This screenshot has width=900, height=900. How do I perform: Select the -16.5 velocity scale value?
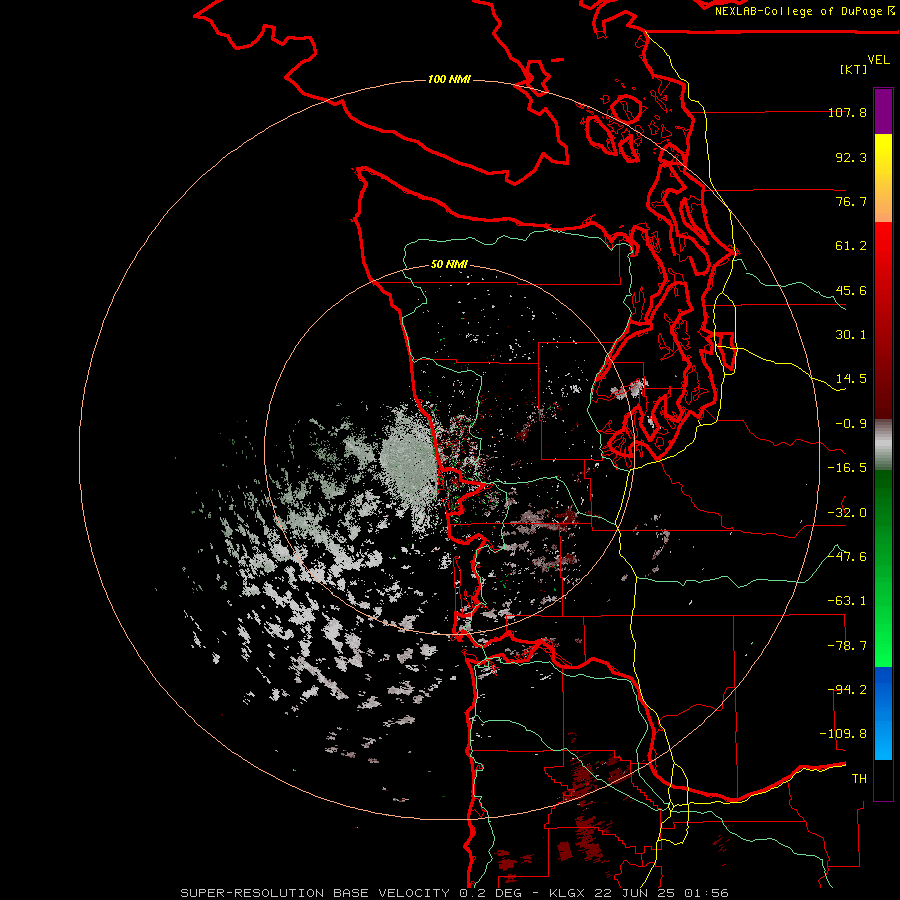tap(847, 468)
